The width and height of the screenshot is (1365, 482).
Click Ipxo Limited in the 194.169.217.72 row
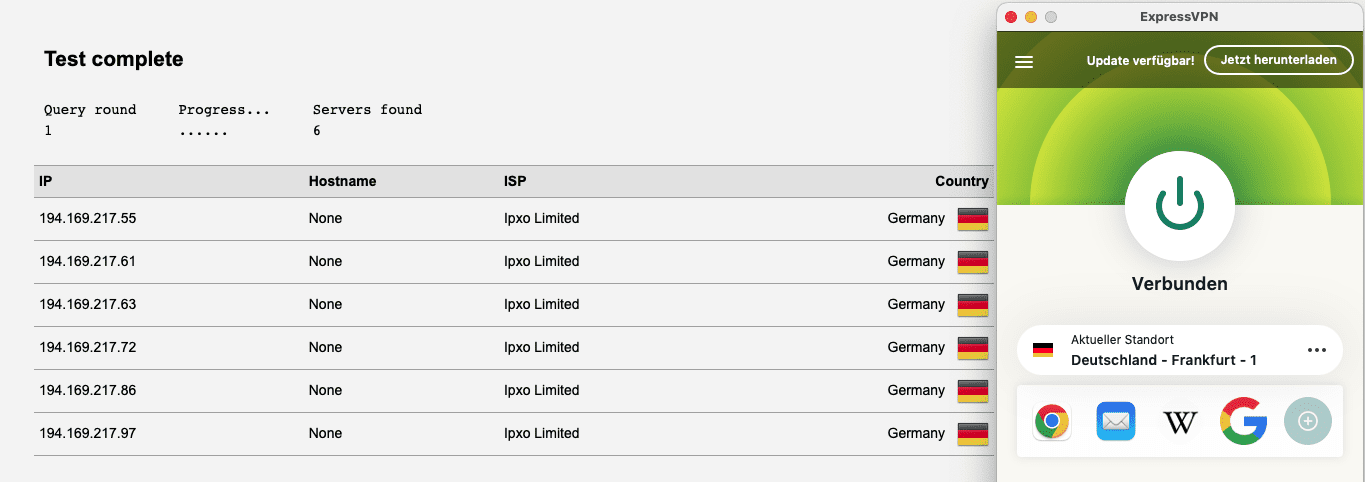coord(541,347)
